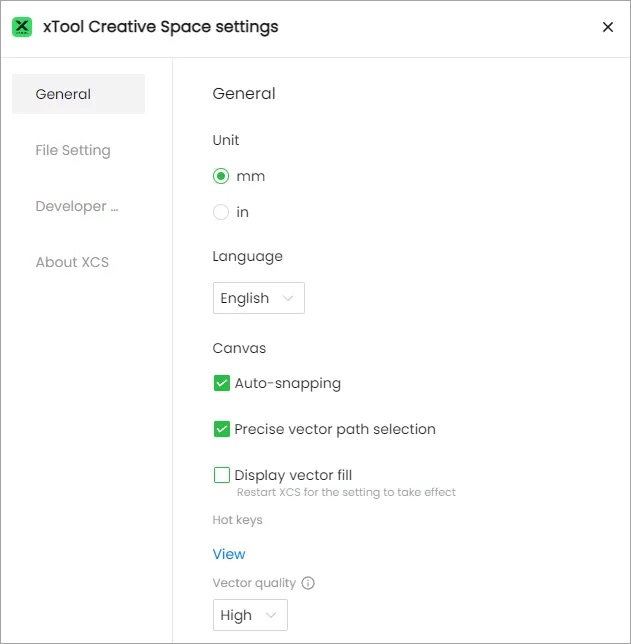Click the View hot keys link
This screenshot has height=644, width=631.
pyautogui.click(x=229, y=554)
